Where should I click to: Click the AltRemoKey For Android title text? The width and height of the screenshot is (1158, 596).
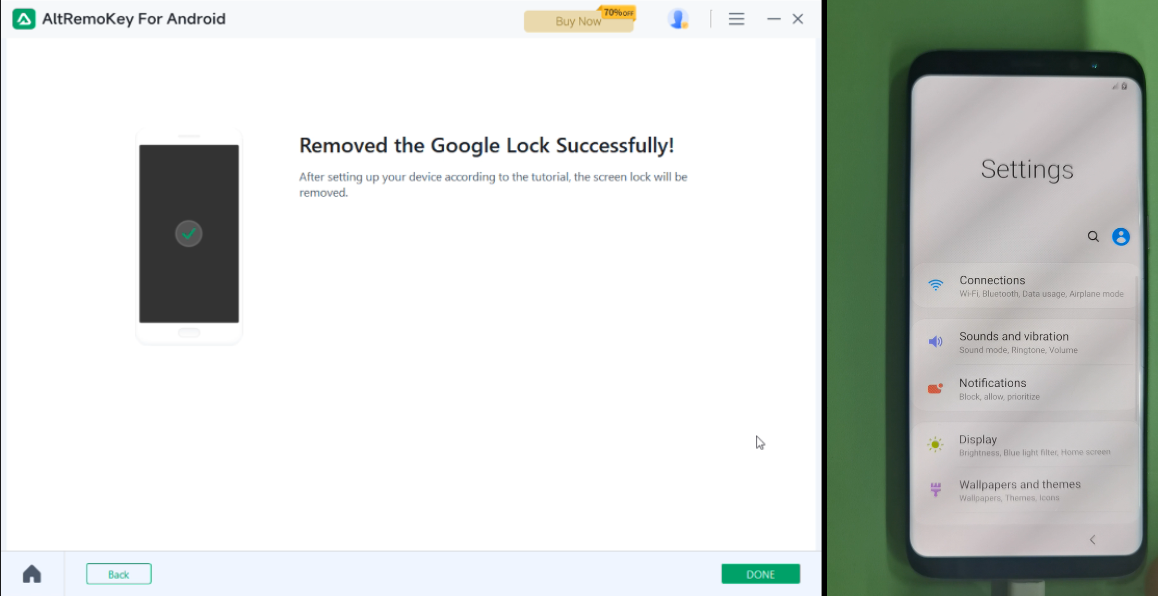134,19
